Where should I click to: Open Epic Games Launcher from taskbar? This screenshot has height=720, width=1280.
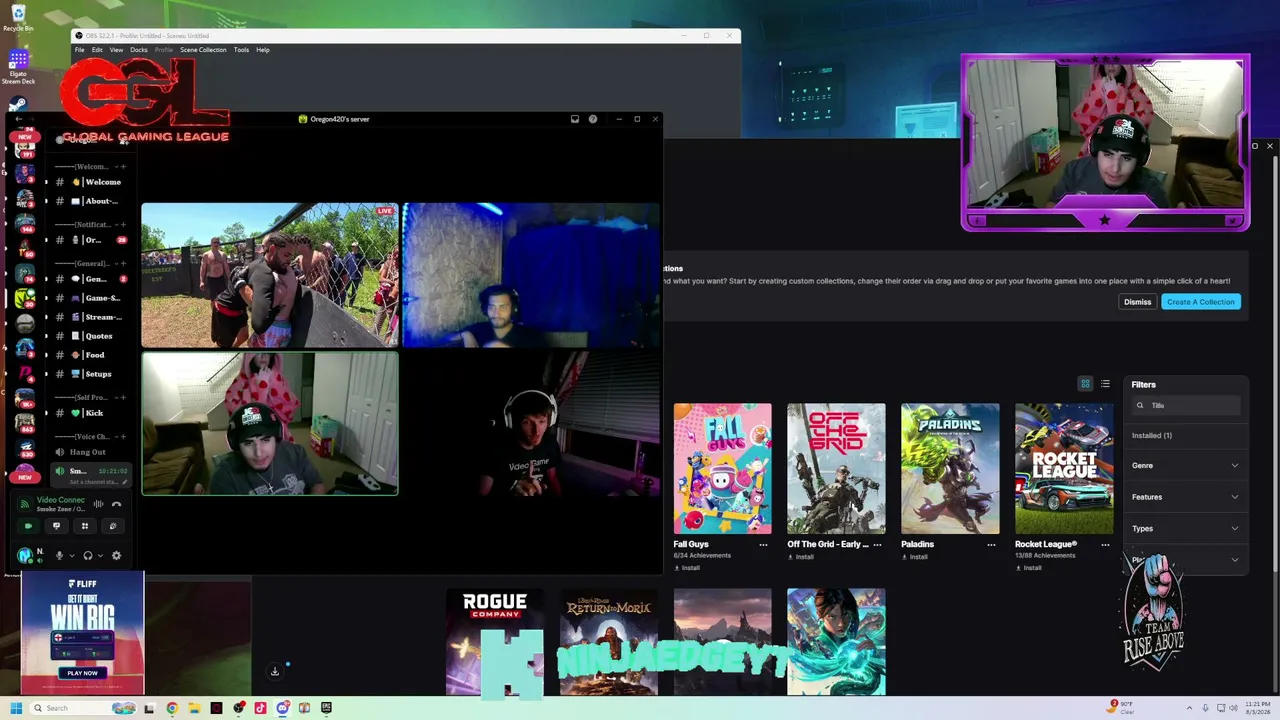pyautogui.click(x=326, y=708)
